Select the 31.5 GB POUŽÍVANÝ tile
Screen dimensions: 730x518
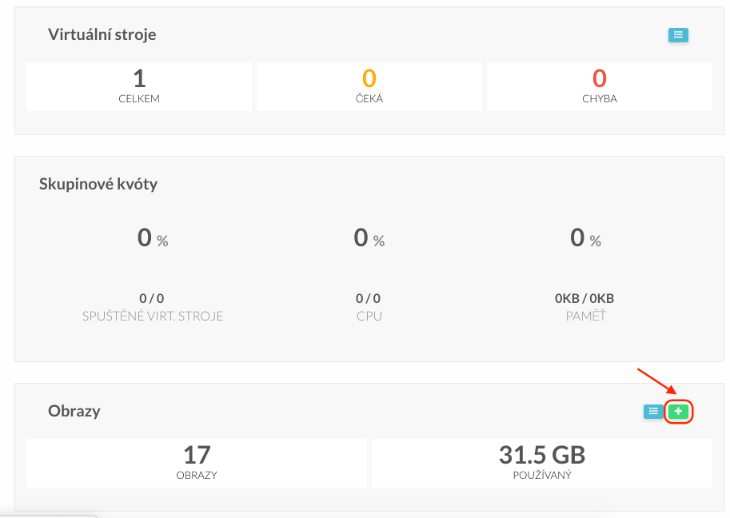coord(541,463)
